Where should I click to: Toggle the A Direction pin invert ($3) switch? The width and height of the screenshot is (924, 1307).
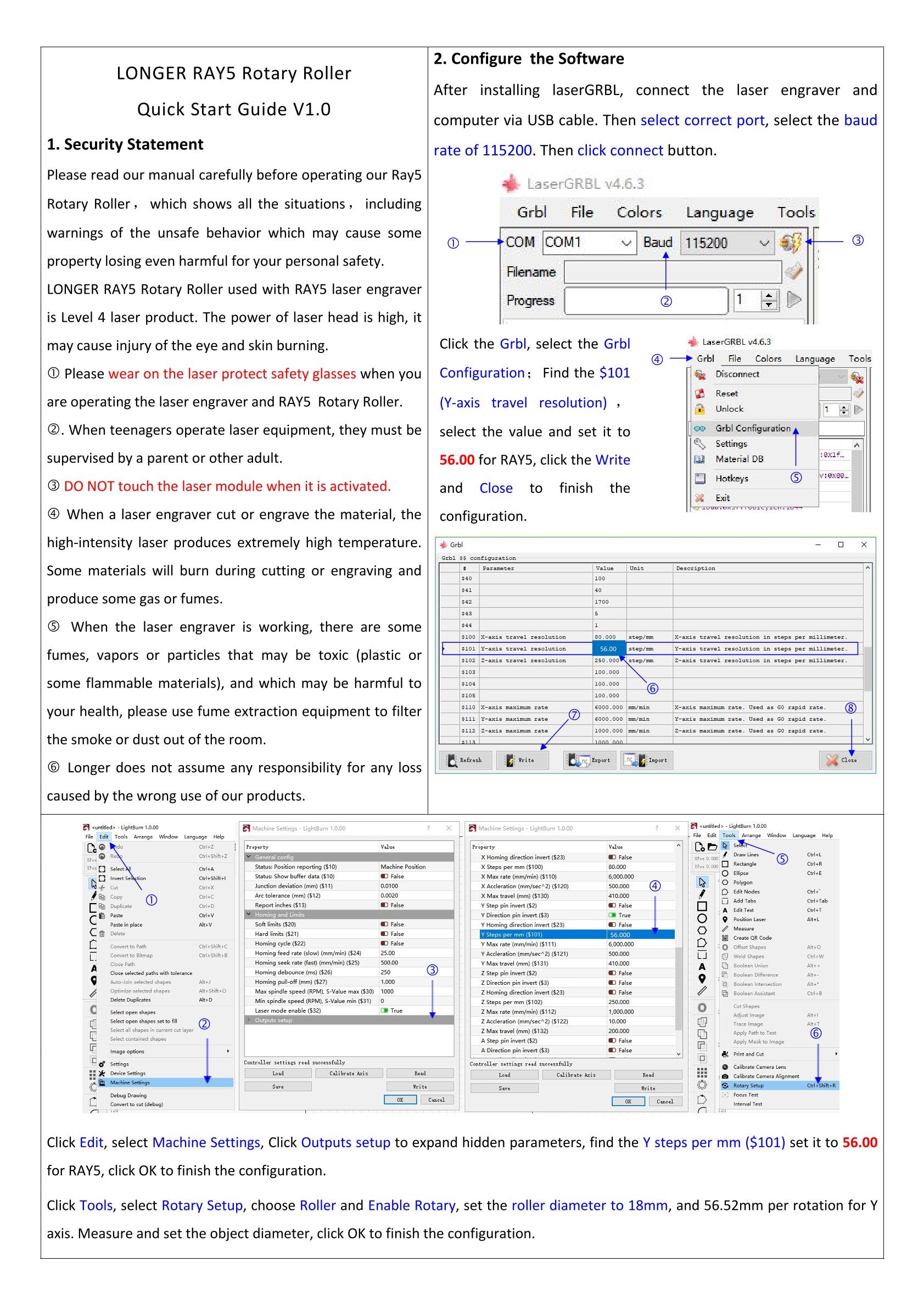(x=612, y=1050)
